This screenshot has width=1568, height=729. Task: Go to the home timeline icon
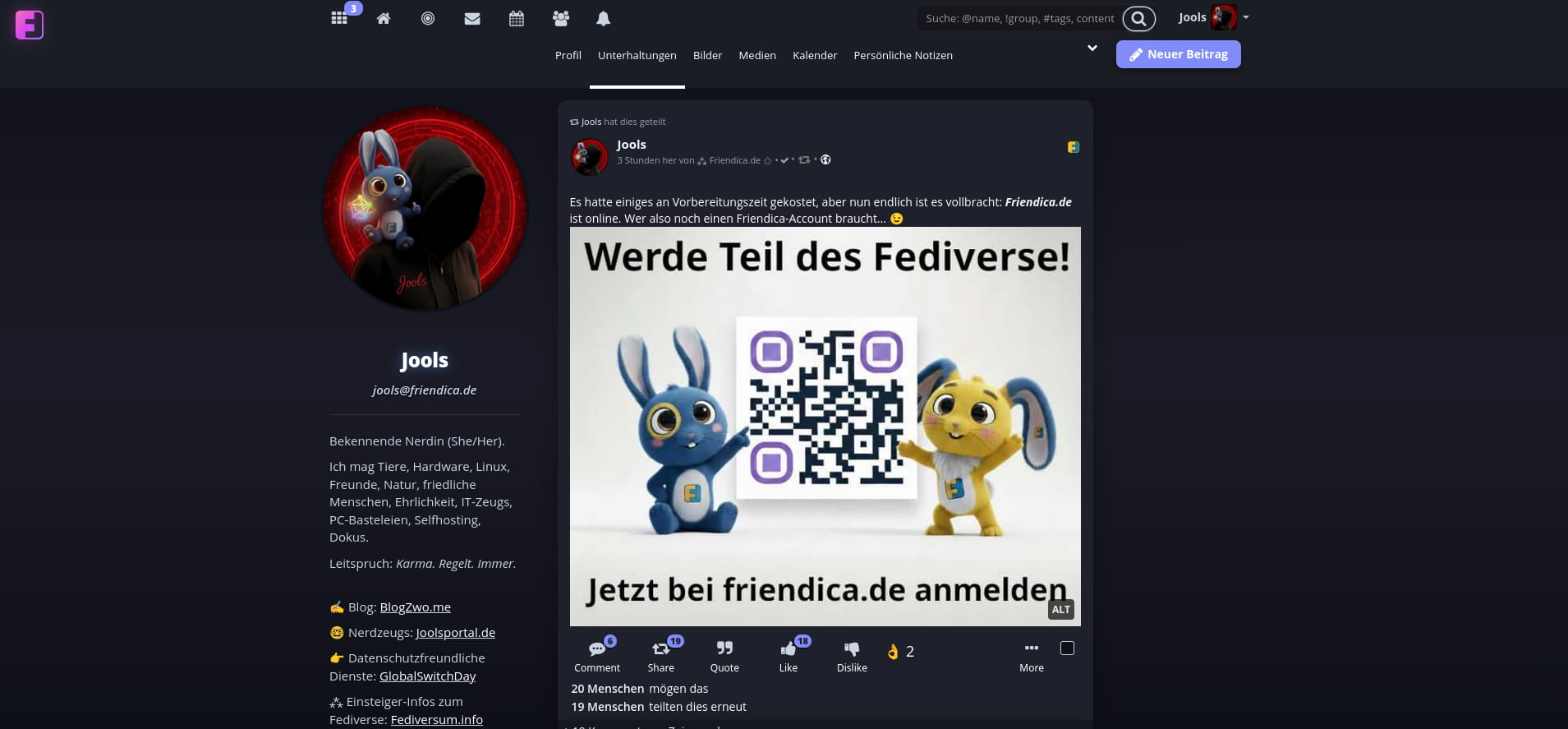384,18
